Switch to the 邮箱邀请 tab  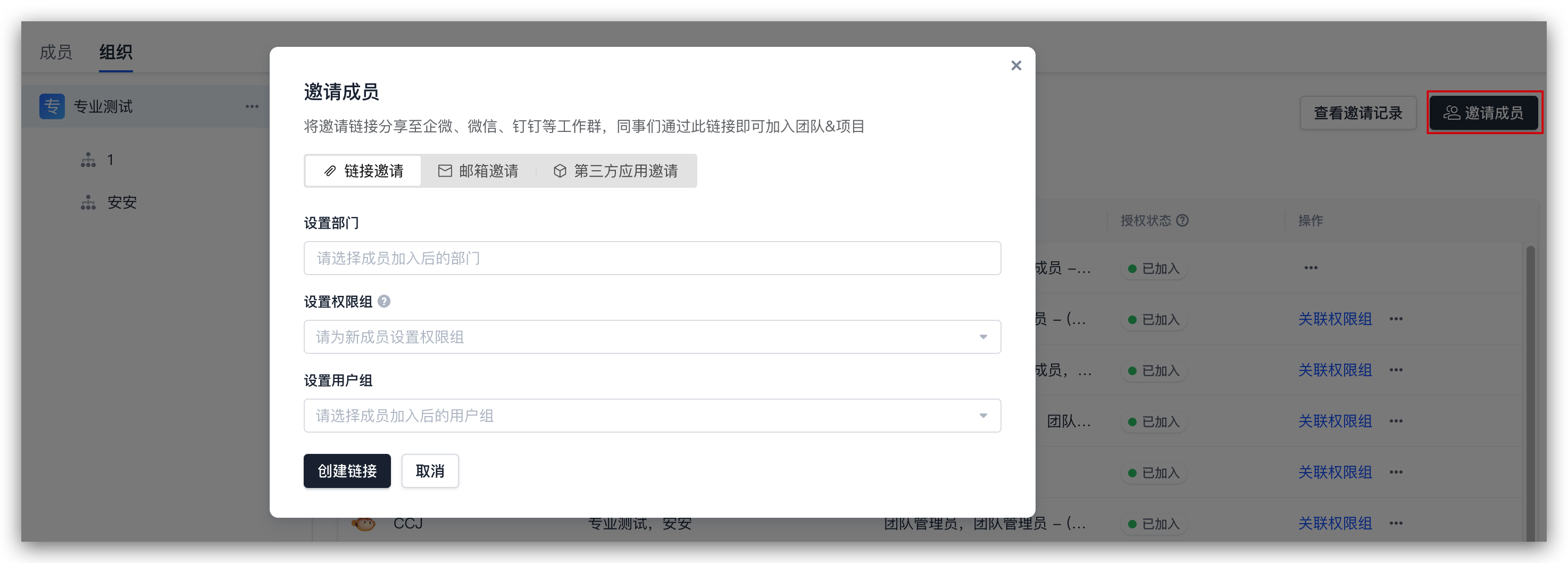pos(478,171)
